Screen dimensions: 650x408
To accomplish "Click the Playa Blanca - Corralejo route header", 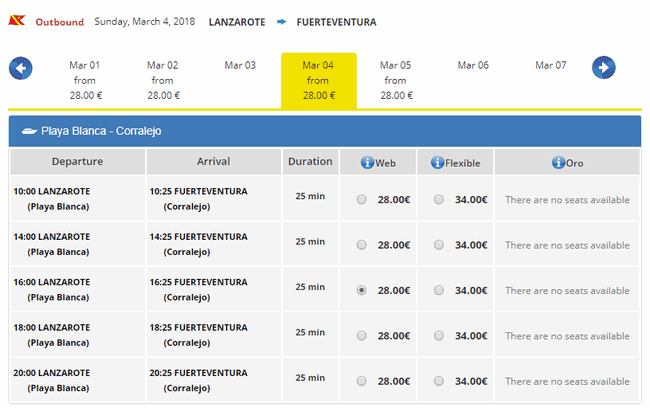I will [x=325, y=131].
